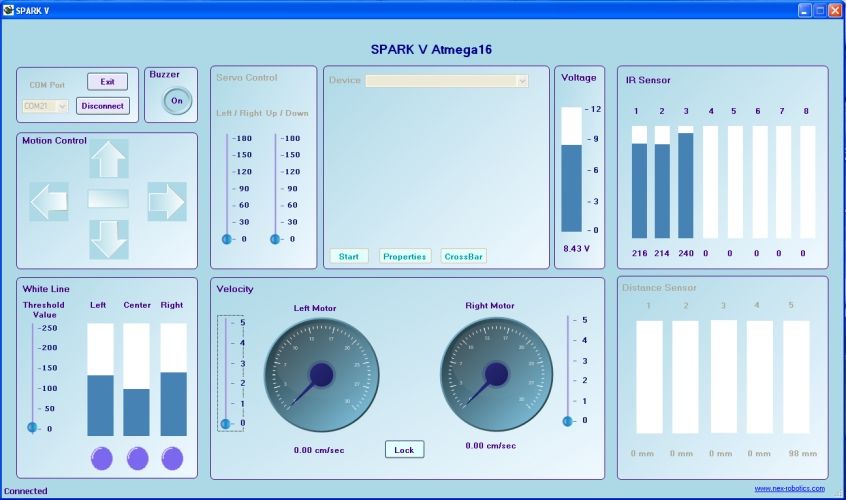Click the left velocity slider handle

pyautogui.click(x=226, y=423)
